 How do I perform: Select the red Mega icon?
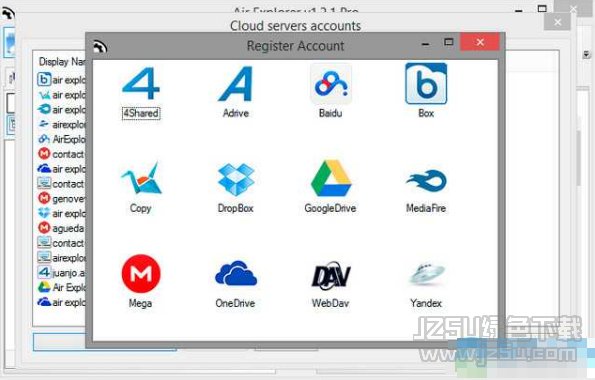(x=141, y=274)
